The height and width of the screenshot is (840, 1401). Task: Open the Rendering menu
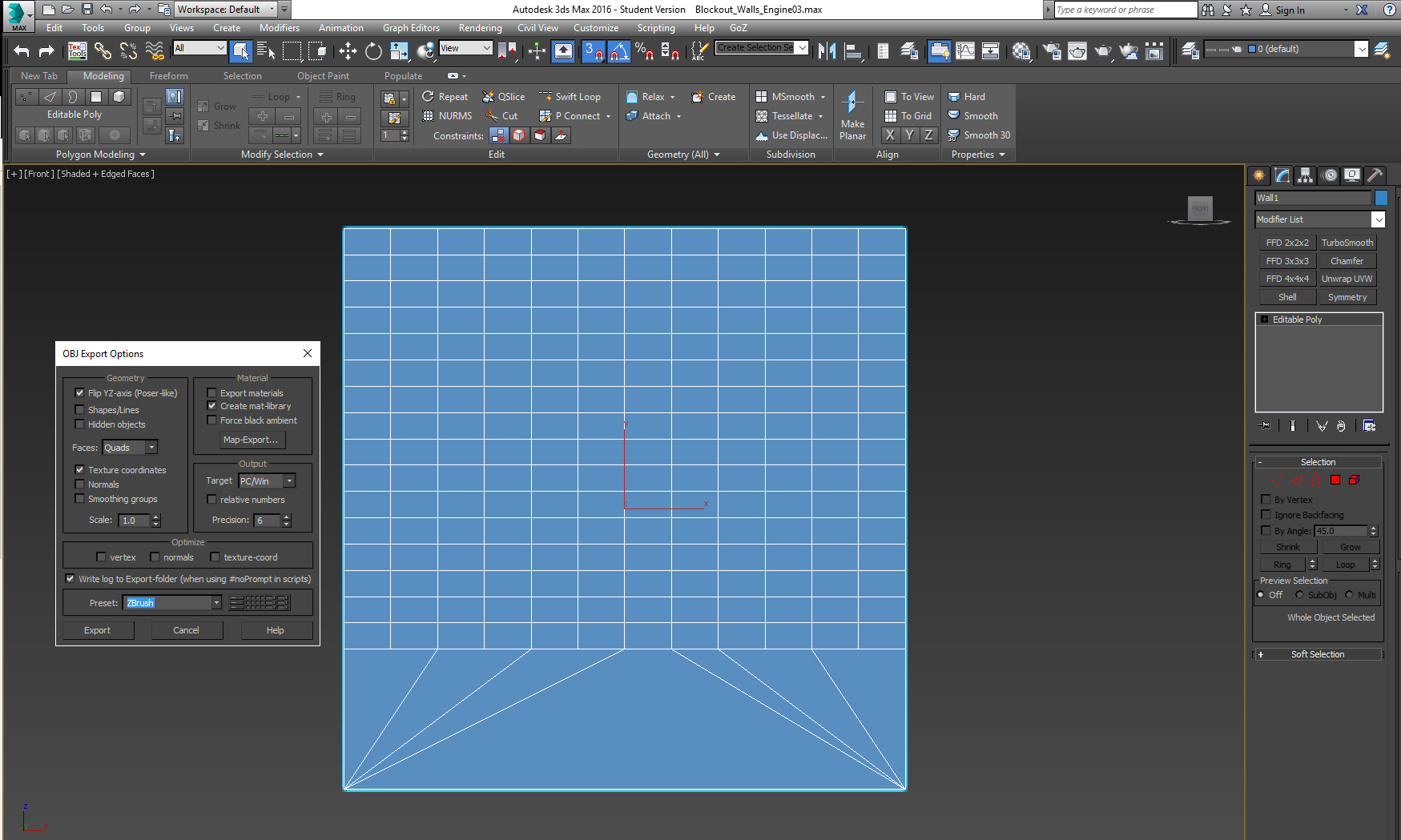click(x=481, y=28)
